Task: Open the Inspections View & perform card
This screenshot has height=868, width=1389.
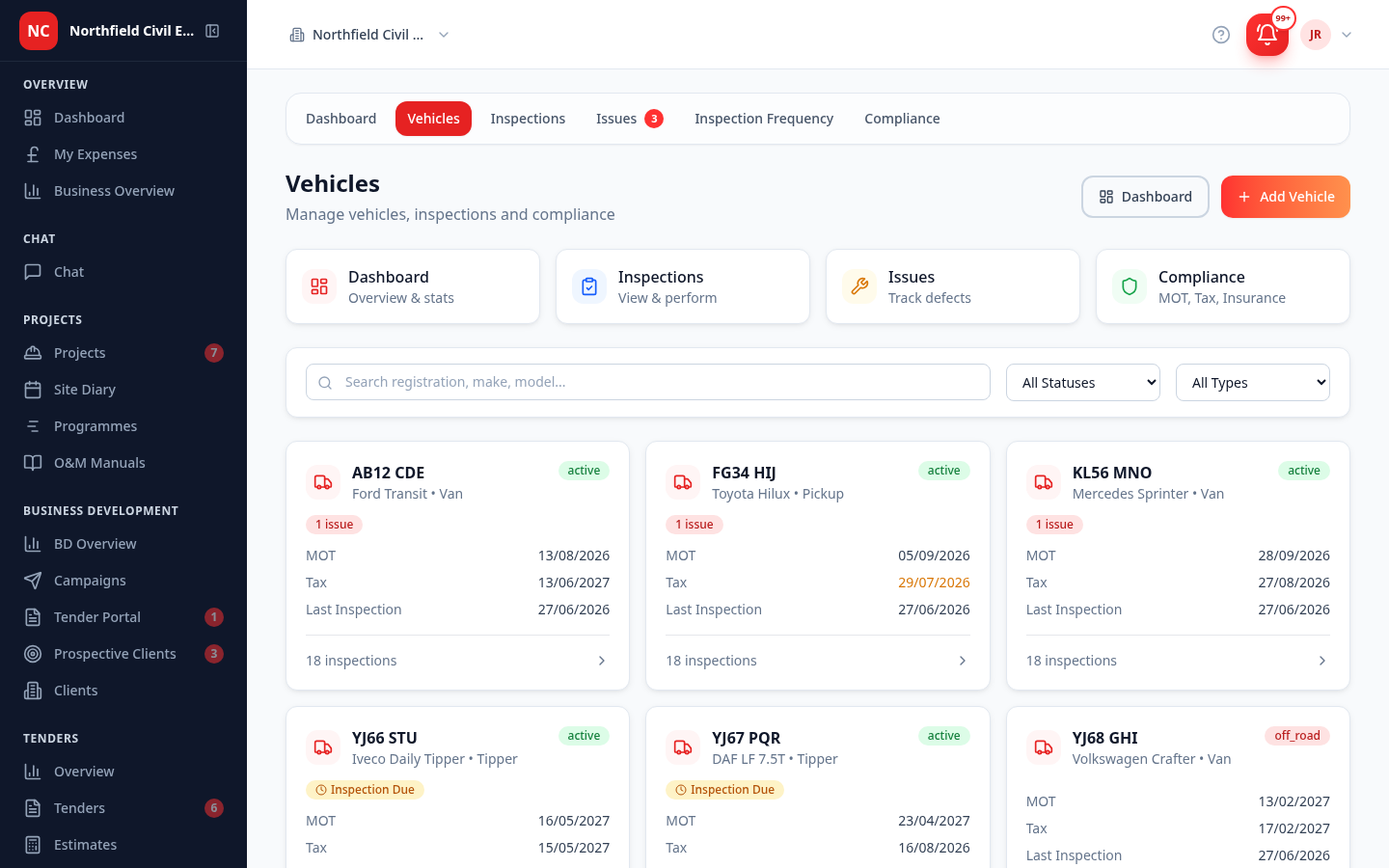Action: point(683,286)
